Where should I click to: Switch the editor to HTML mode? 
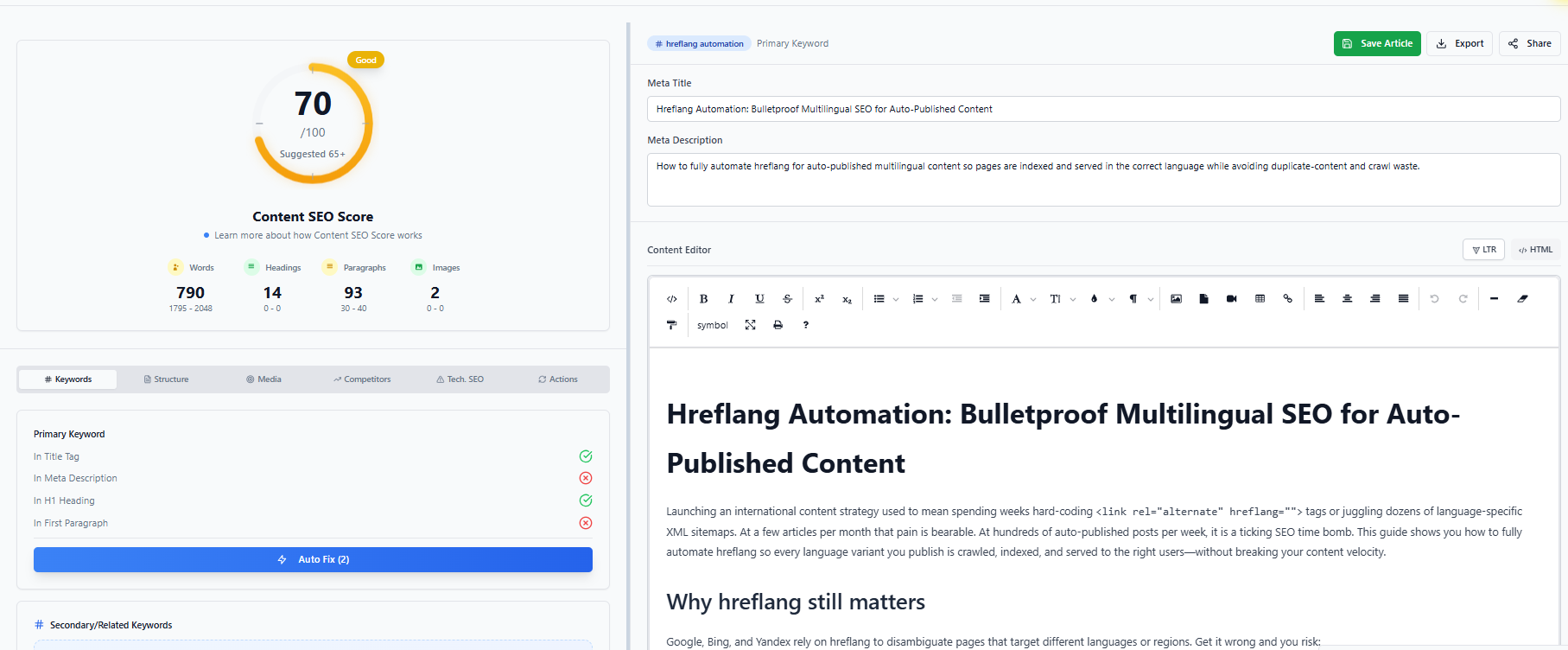[1535, 250]
